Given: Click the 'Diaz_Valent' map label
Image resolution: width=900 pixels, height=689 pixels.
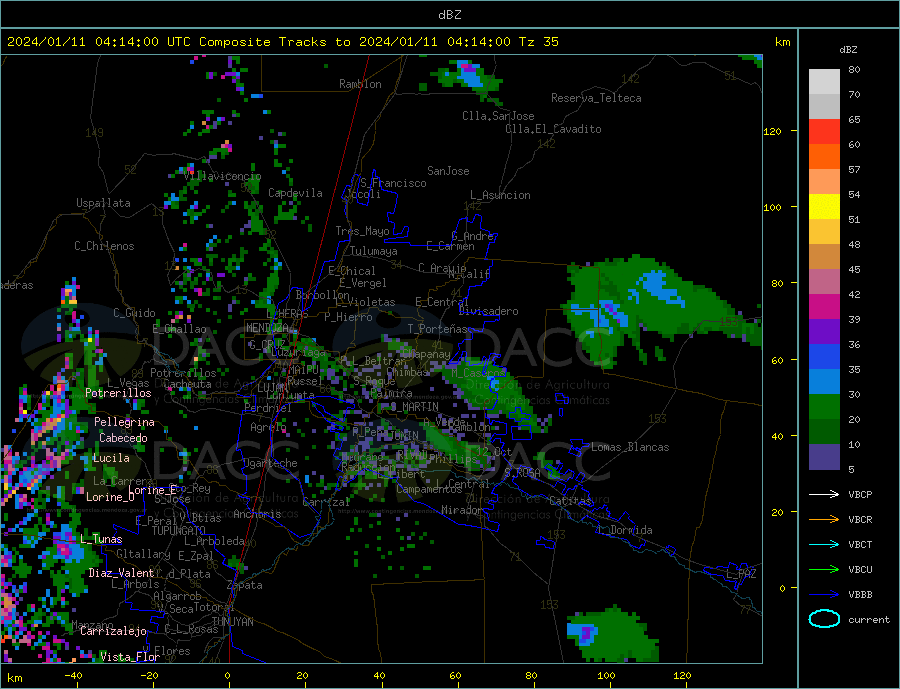Looking at the screenshot, I should coord(121,573).
